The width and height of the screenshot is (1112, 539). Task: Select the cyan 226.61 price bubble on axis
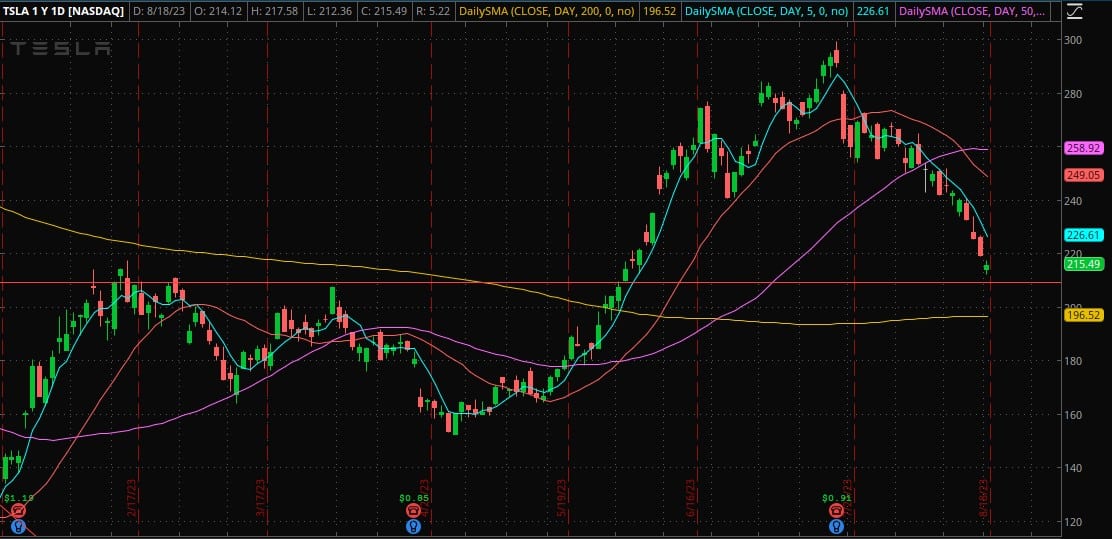pyautogui.click(x=1083, y=235)
